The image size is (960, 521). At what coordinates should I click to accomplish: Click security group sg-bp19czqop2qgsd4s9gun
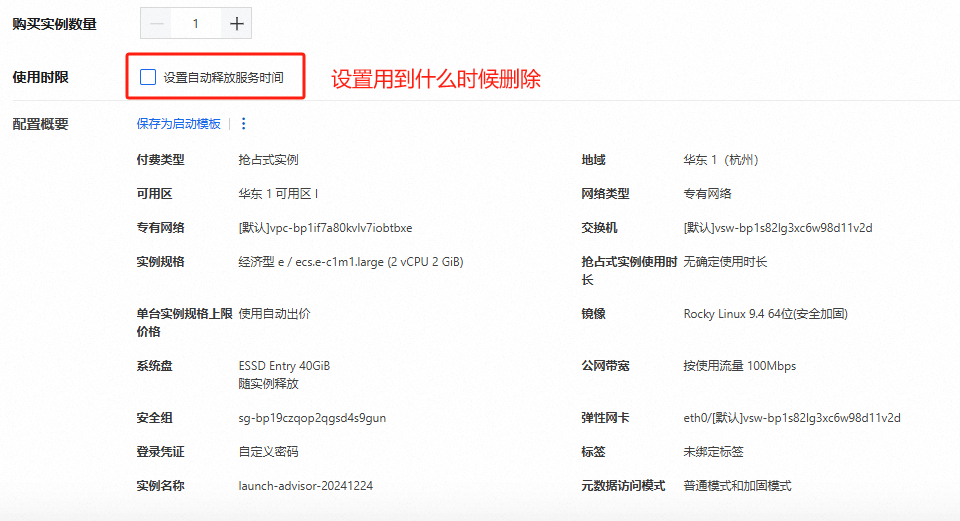point(312,418)
